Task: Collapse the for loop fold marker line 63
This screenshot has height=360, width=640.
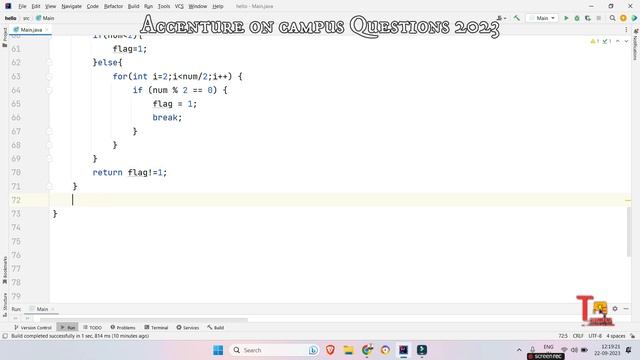Action: tap(49, 76)
